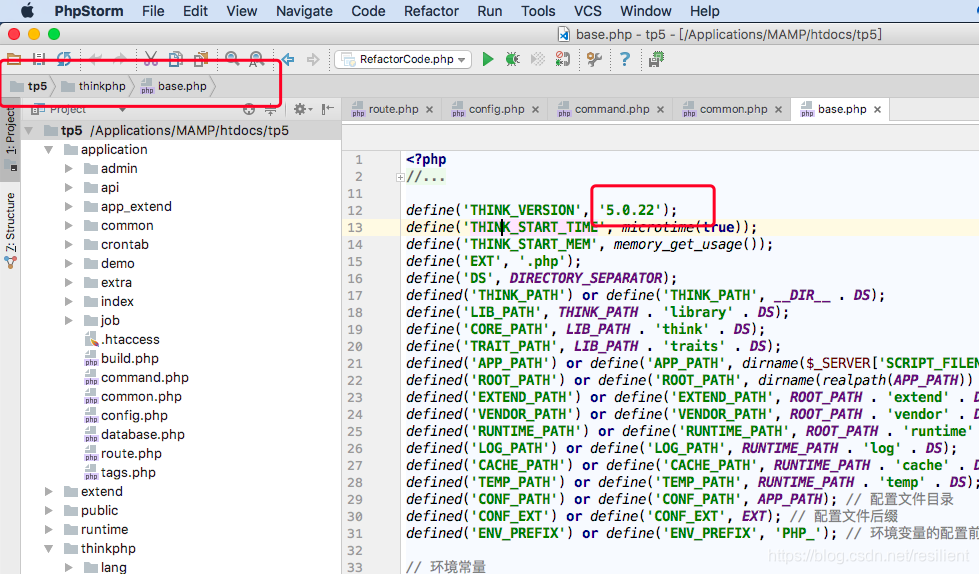This screenshot has height=574, width=979.
Task: Click the Copy icon in the toolbar
Action: pos(176,59)
